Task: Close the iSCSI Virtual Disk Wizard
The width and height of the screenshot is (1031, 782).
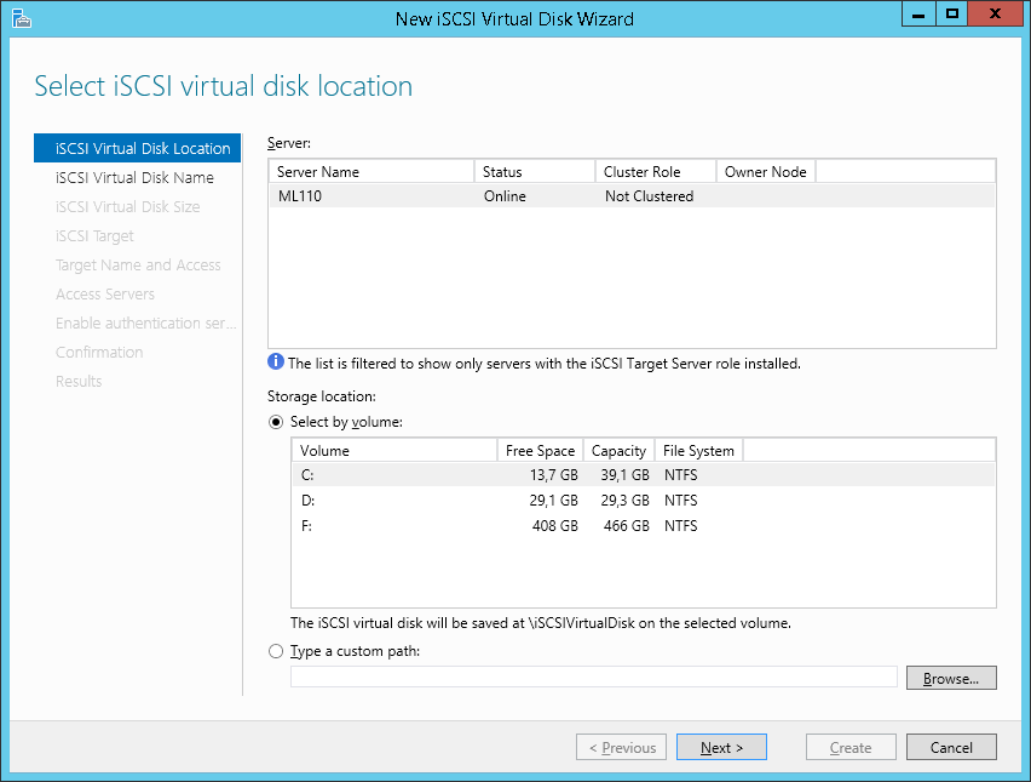Action: [994, 16]
